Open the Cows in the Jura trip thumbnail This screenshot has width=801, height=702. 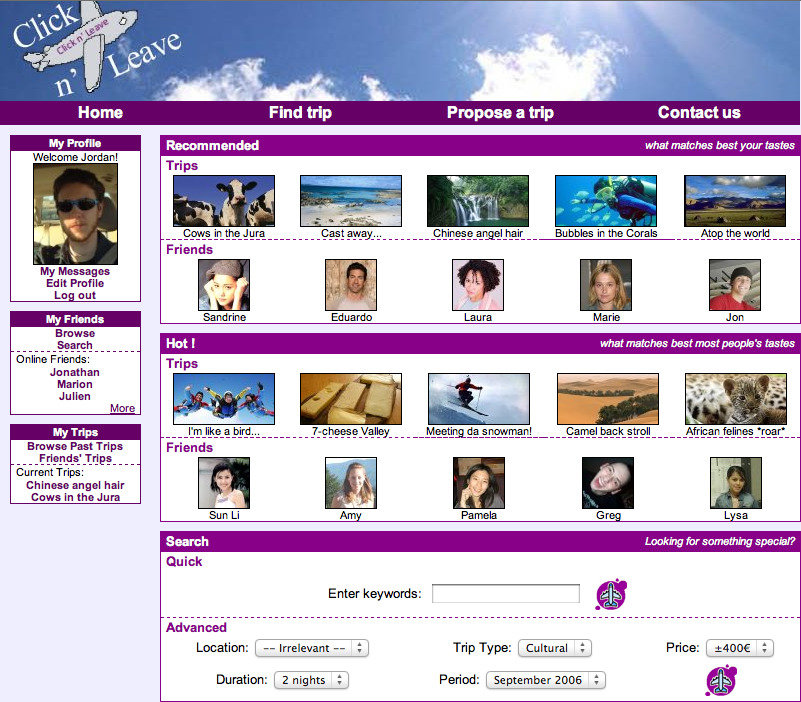coord(224,201)
